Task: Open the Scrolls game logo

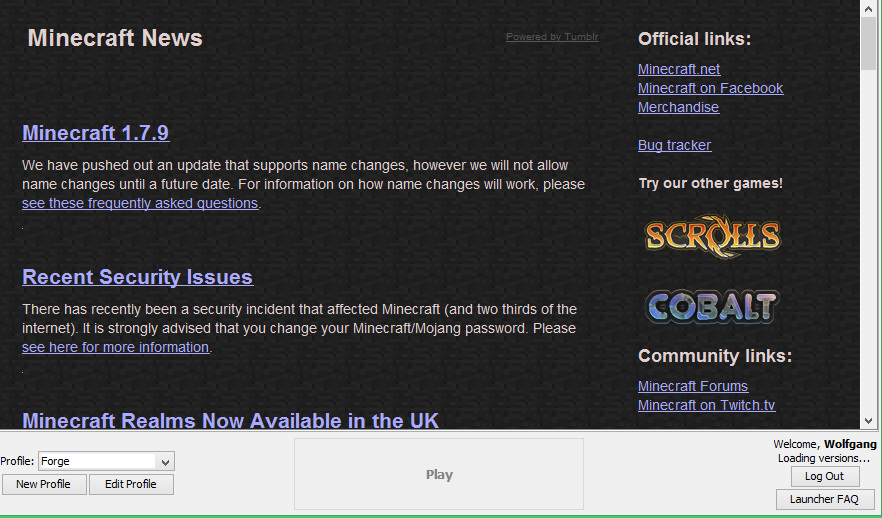Action: click(713, 236)
